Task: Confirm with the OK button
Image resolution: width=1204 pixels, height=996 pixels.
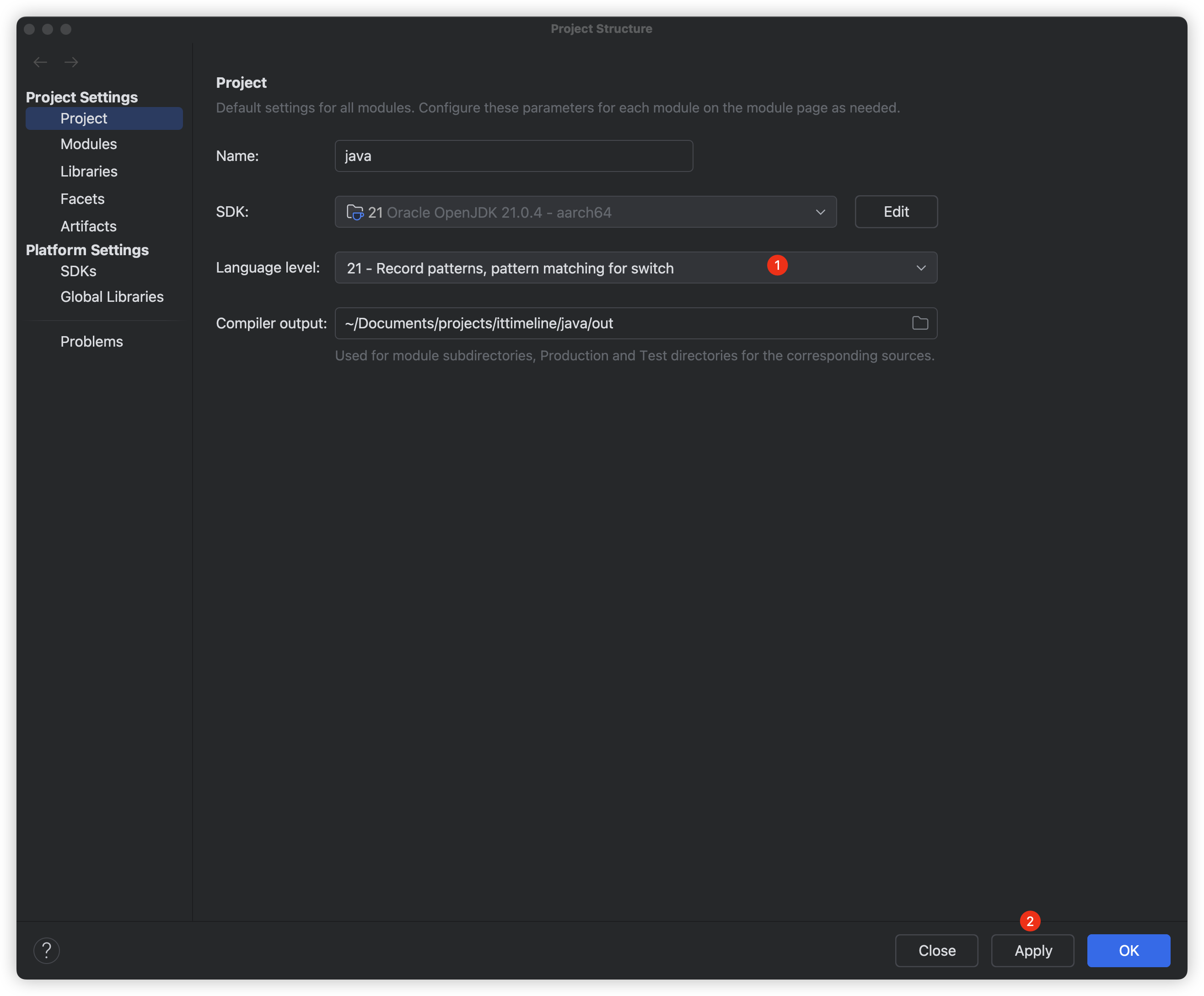Action: coord(1128,951)
